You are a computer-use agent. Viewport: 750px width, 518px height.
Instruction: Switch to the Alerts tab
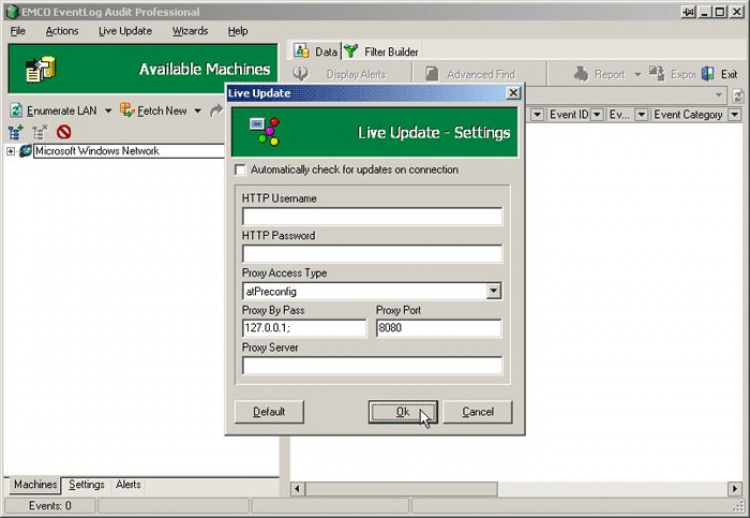pos(128,485)
